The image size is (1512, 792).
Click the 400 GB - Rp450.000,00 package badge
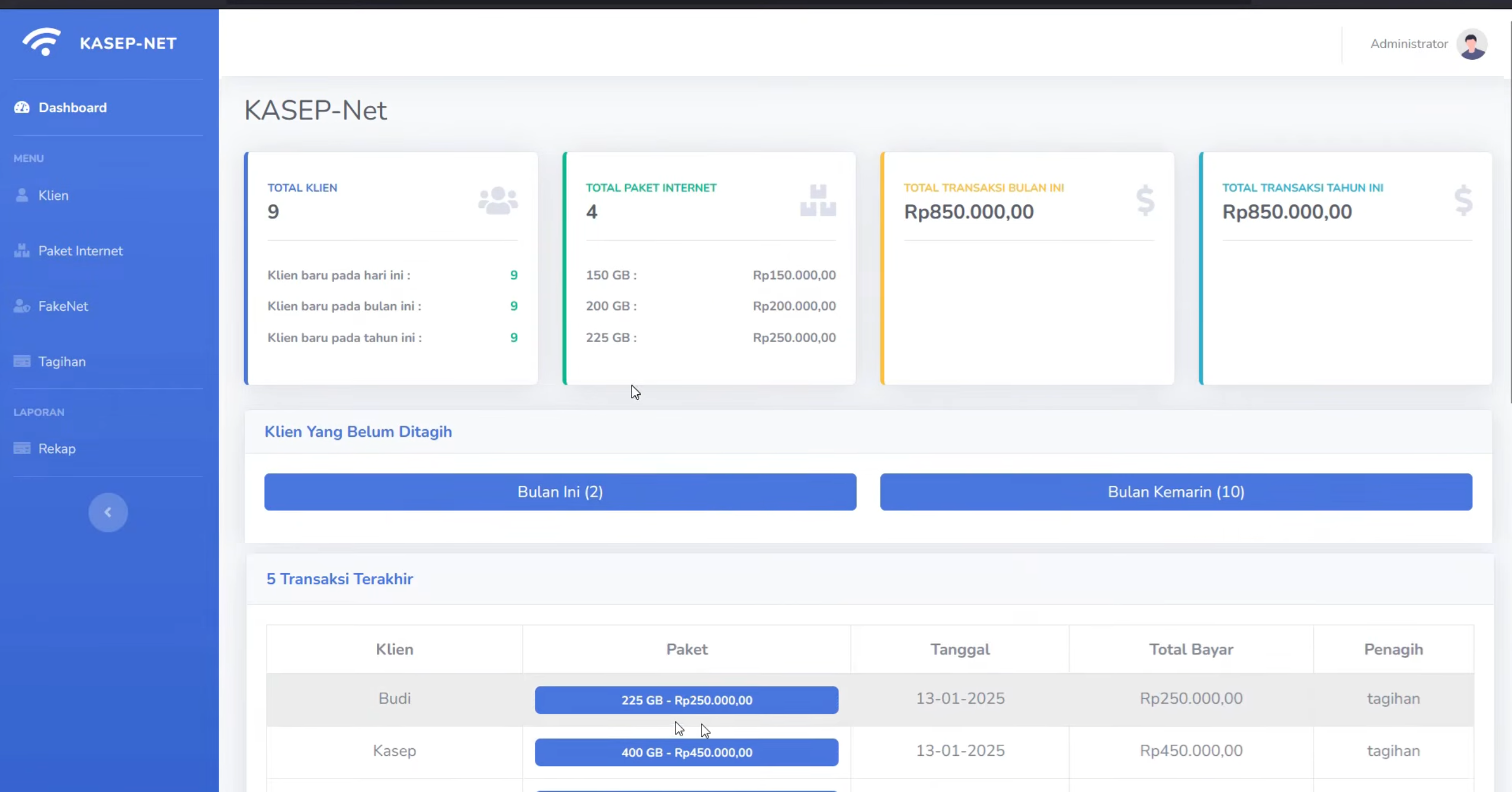click(687, 752)
